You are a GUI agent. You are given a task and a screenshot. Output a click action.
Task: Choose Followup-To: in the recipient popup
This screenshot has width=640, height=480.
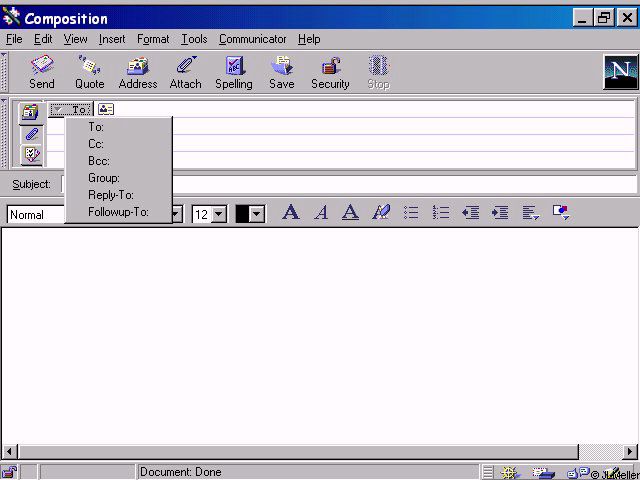tap(118, 212)
